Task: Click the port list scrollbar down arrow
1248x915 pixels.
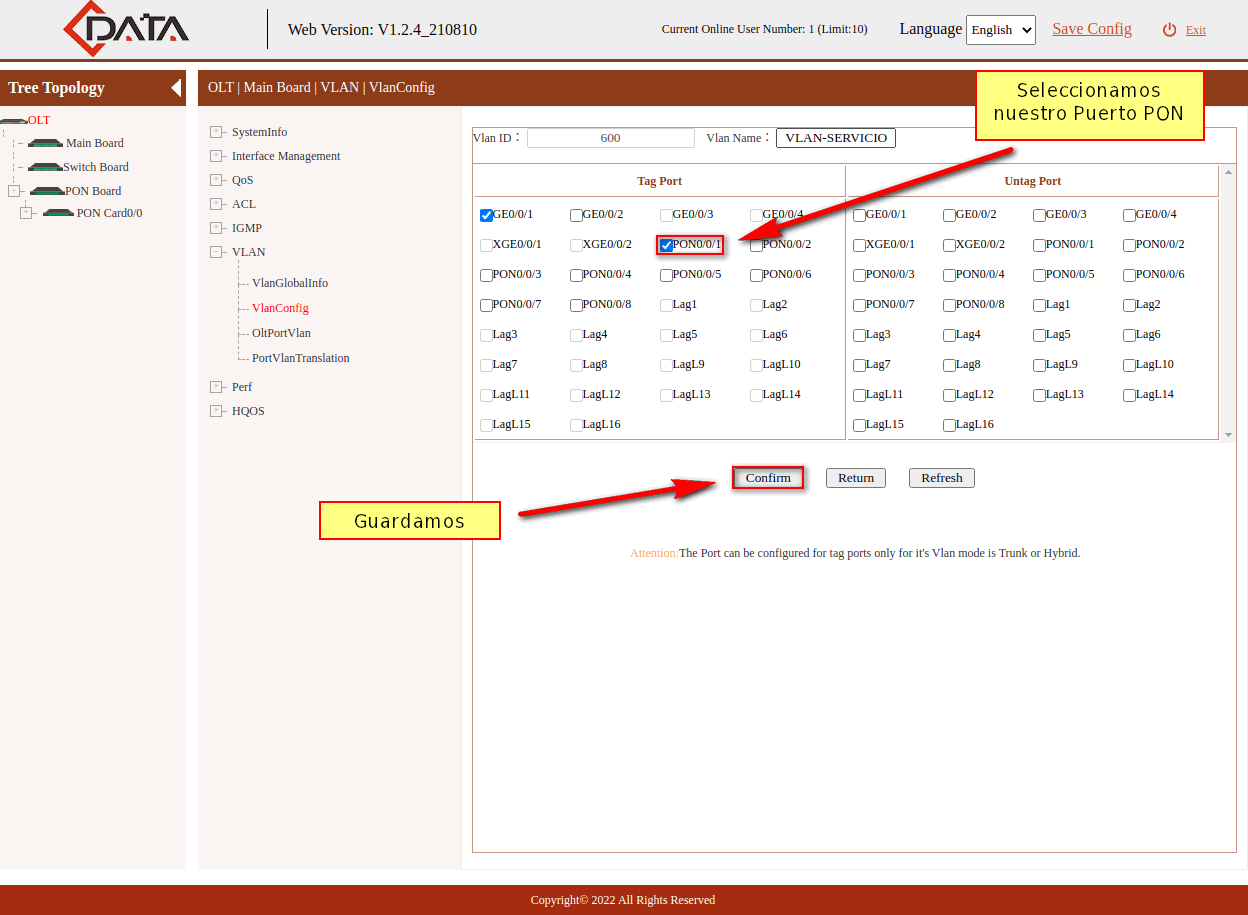Action: [x=1228, y=435]
